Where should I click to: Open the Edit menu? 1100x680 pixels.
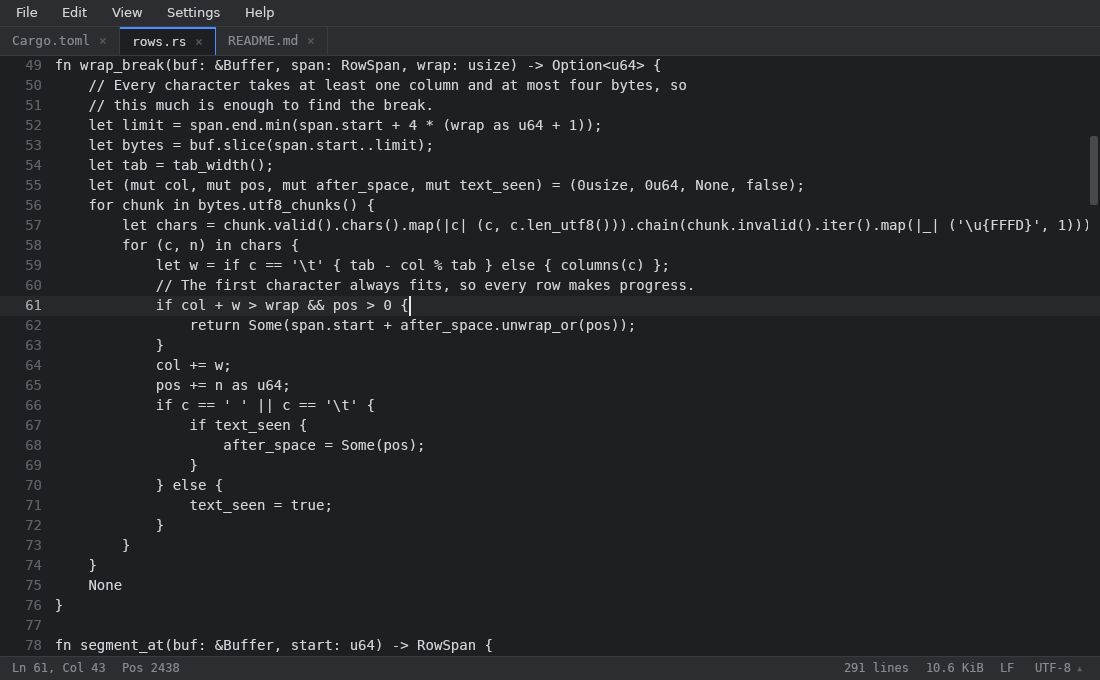[x=74, y=13]
